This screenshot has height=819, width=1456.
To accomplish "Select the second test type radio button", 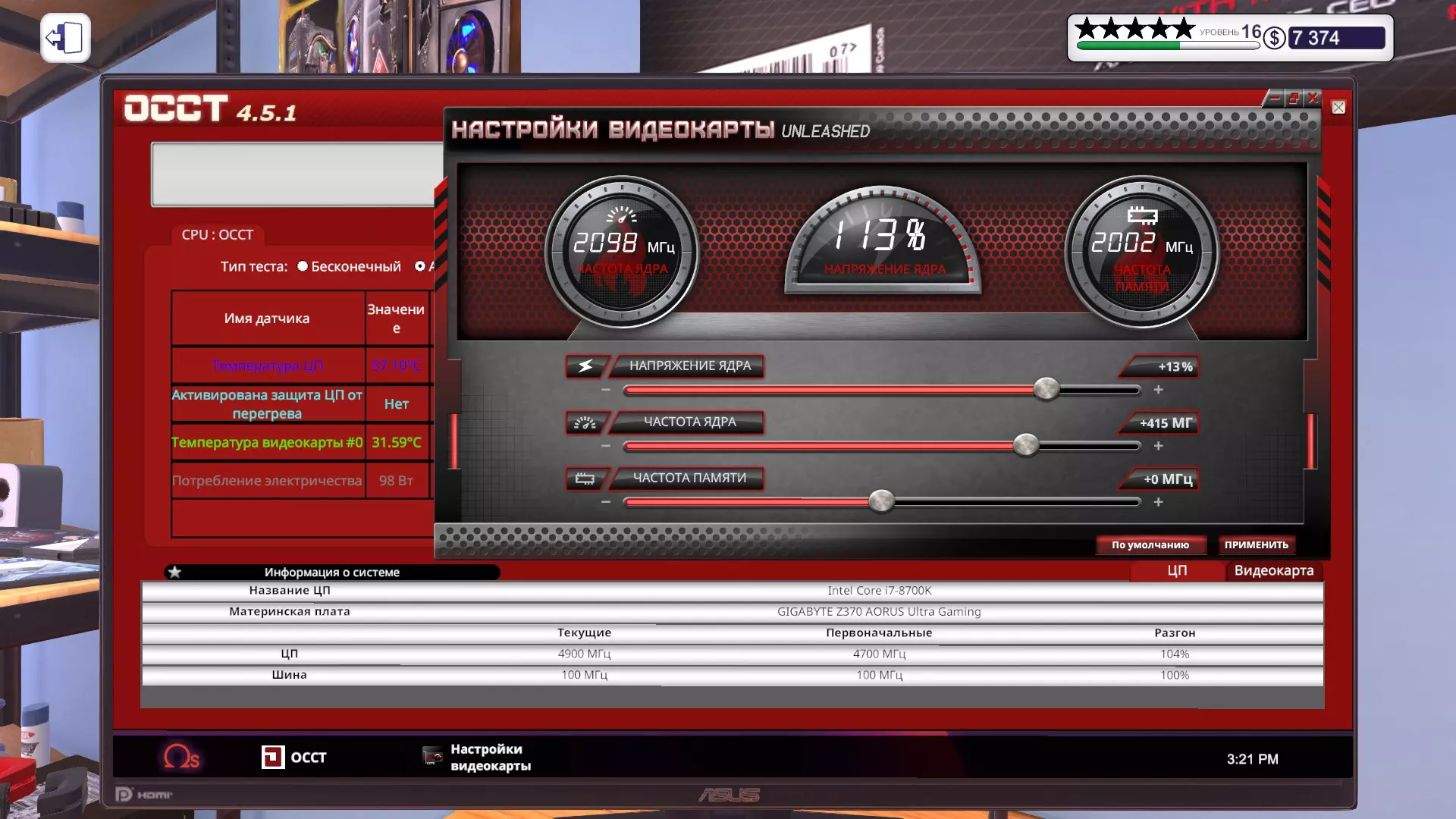I will [x=419, y=266].
